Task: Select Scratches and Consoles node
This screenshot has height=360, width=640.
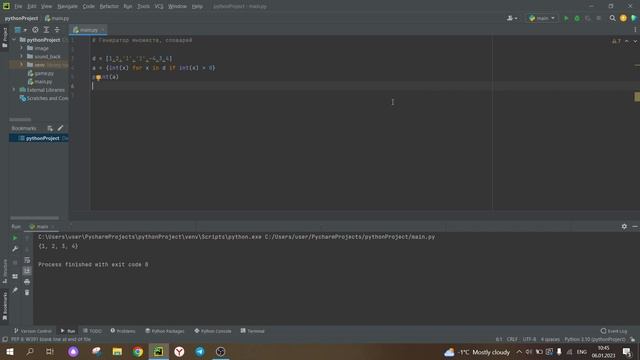Action: [x=44, y=98]
